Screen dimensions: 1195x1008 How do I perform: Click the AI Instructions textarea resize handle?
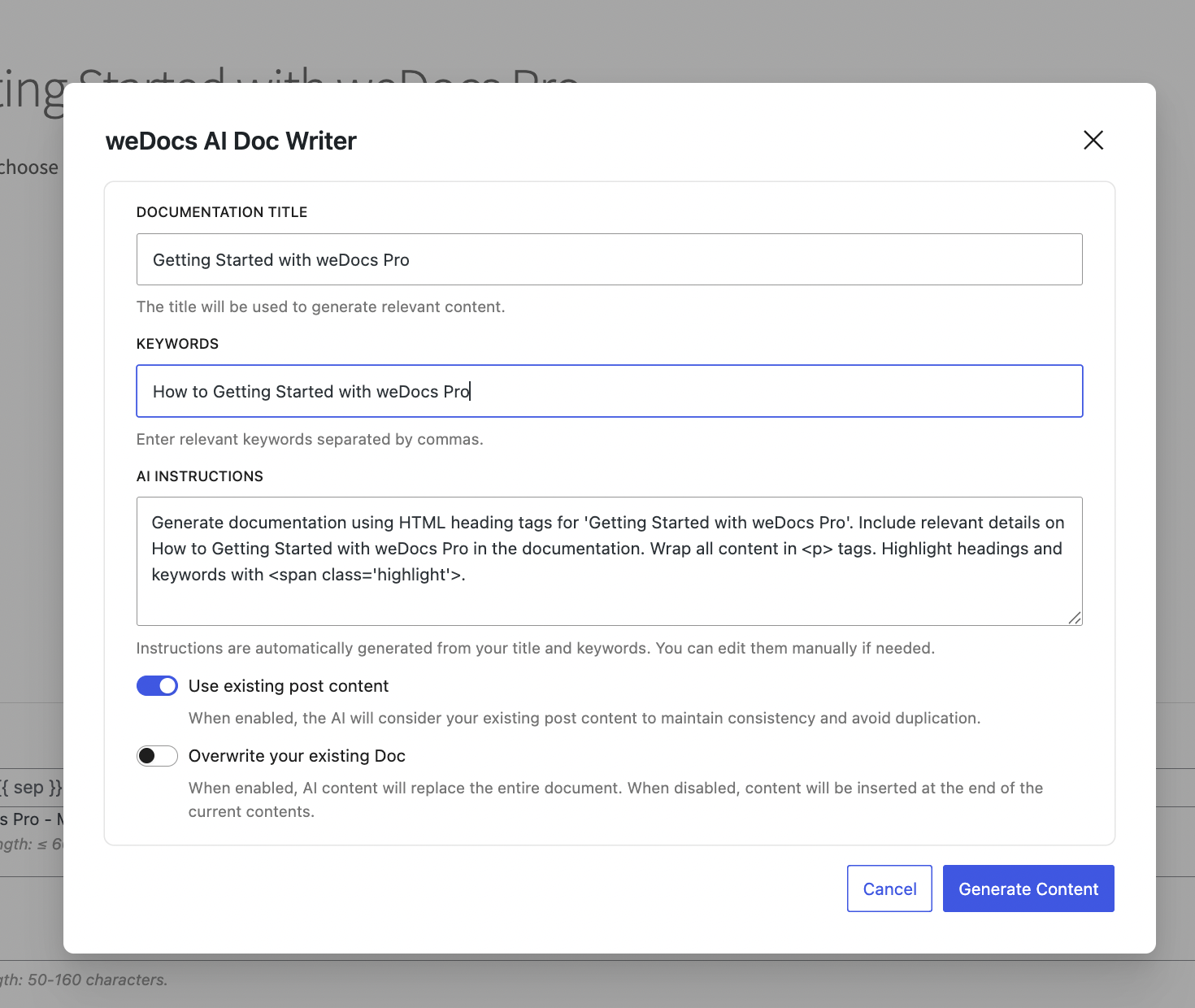point(1075,618)
